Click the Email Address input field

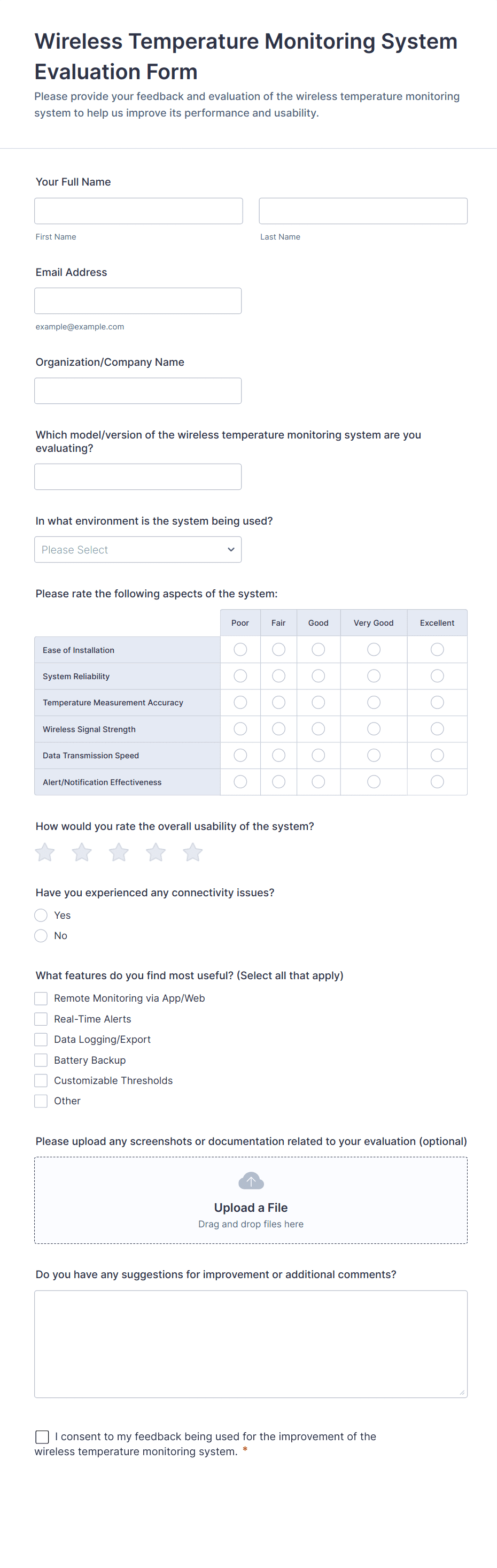(x=138, y=301)
